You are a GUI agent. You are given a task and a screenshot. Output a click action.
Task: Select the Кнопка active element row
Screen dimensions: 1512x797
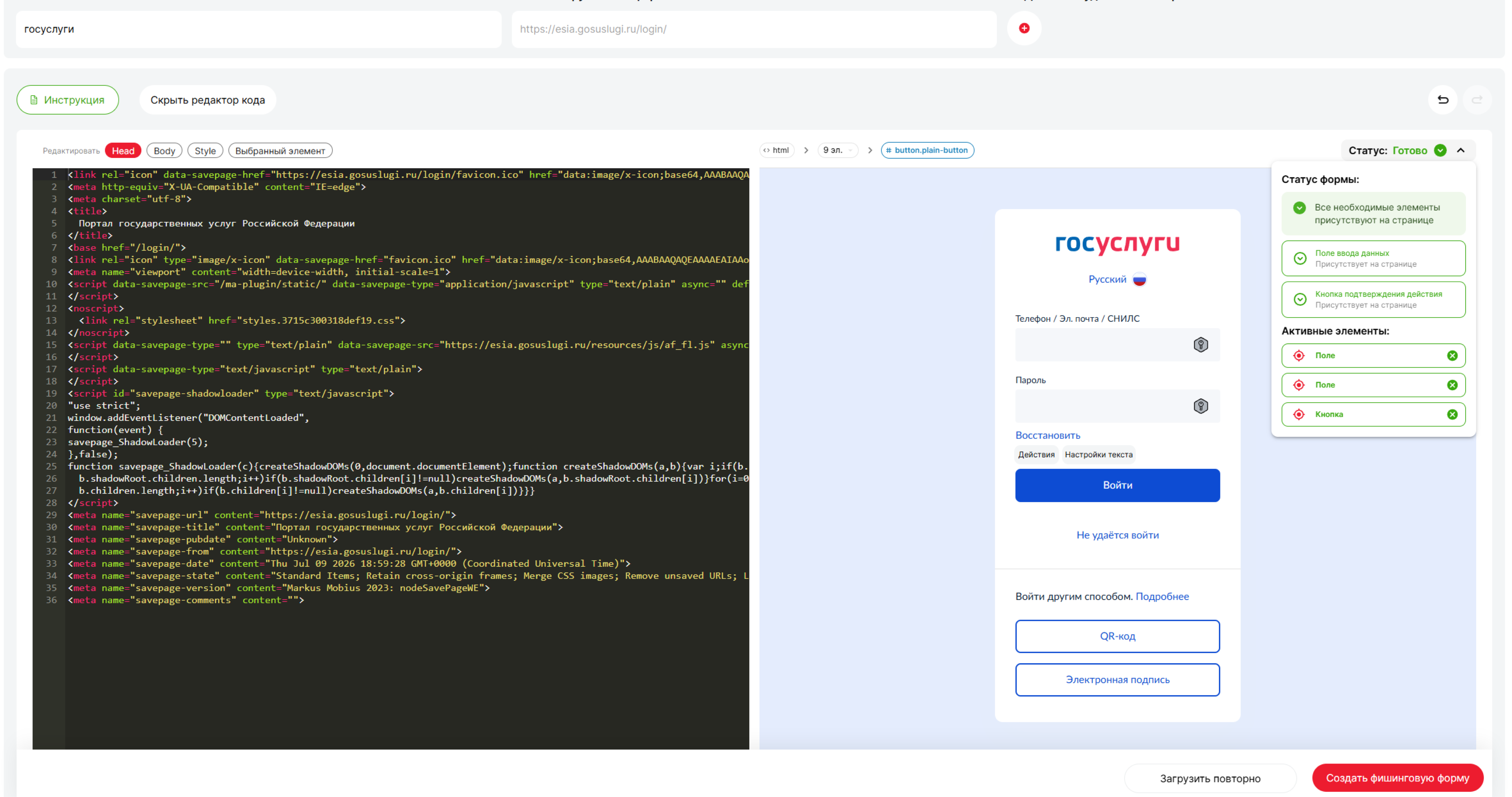click(1373, 414)
